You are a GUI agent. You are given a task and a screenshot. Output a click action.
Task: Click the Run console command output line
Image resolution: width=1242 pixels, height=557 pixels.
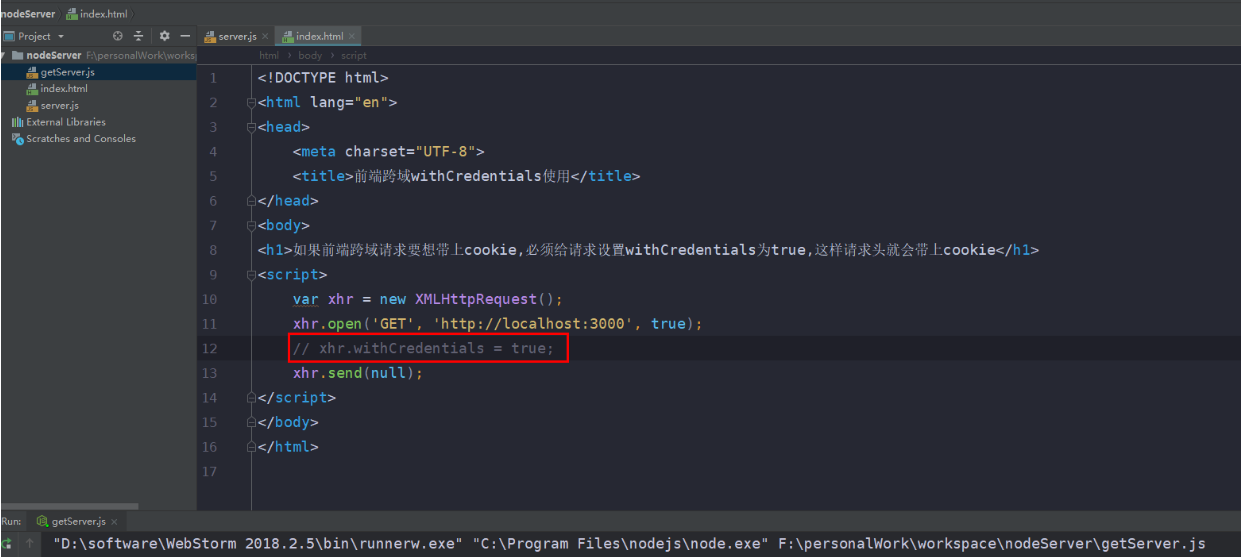[629, 544]
